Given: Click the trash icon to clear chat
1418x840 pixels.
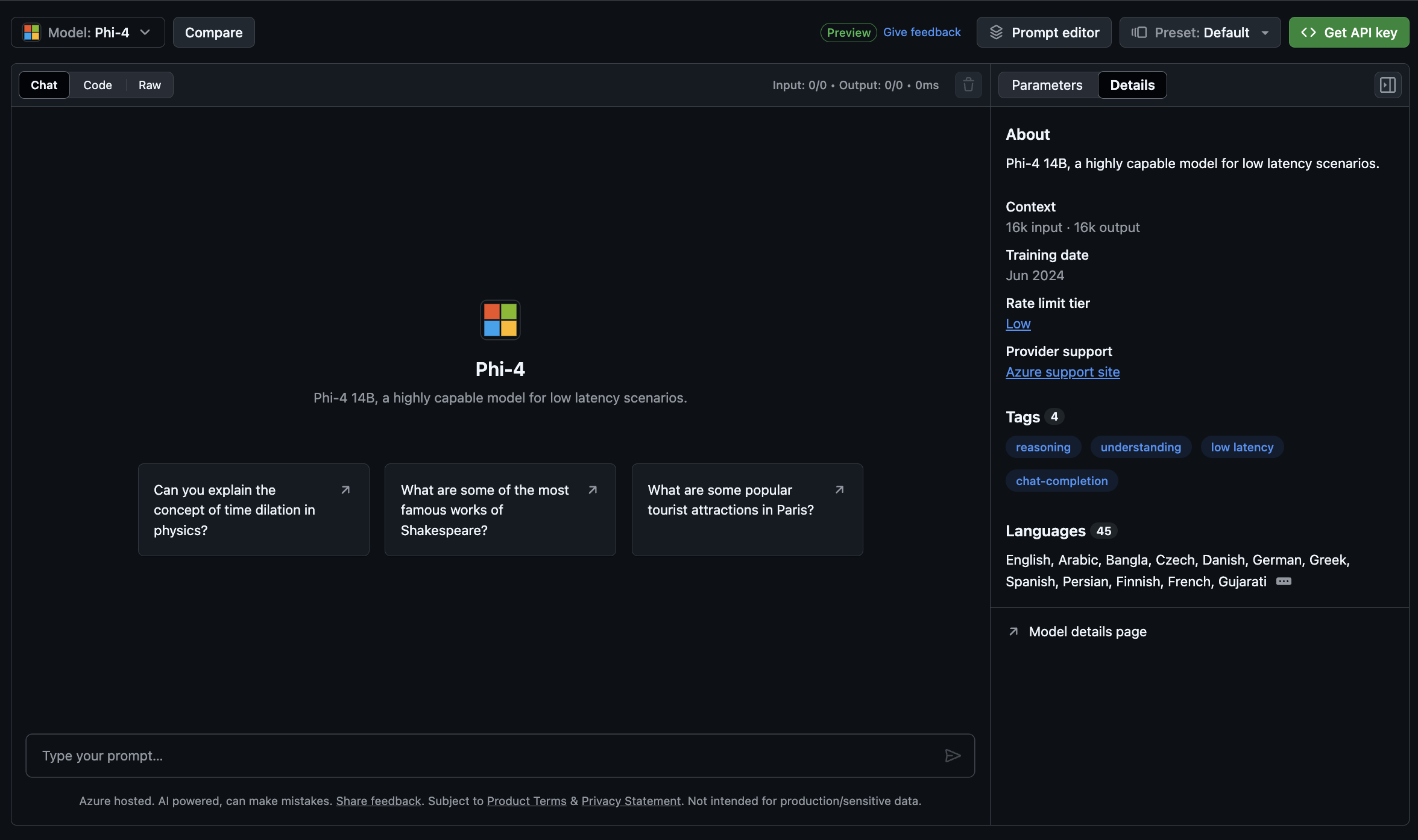Looking at the screenshot, I should coord(968,85).
